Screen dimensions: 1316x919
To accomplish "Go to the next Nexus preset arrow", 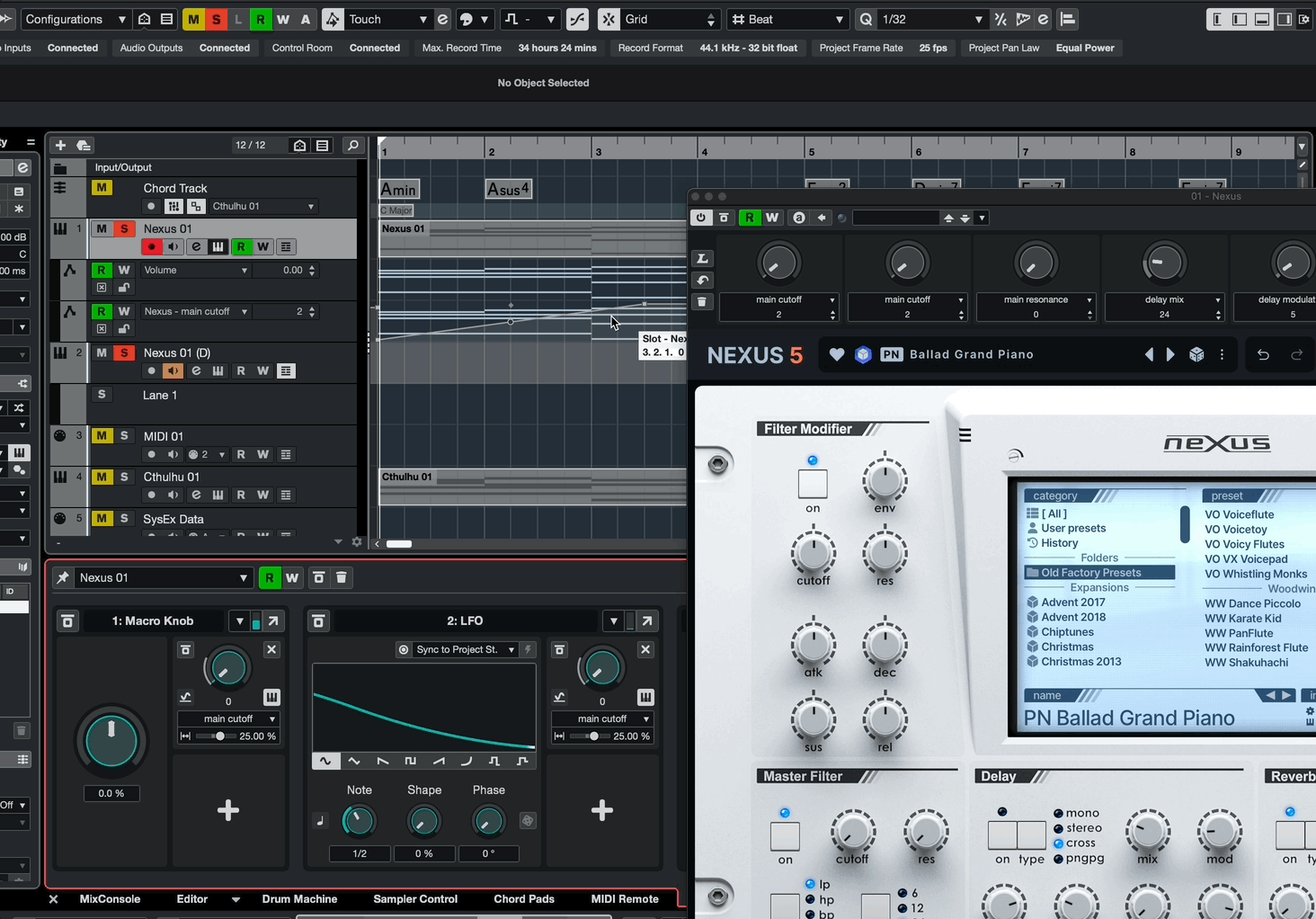I will 1170,354.
